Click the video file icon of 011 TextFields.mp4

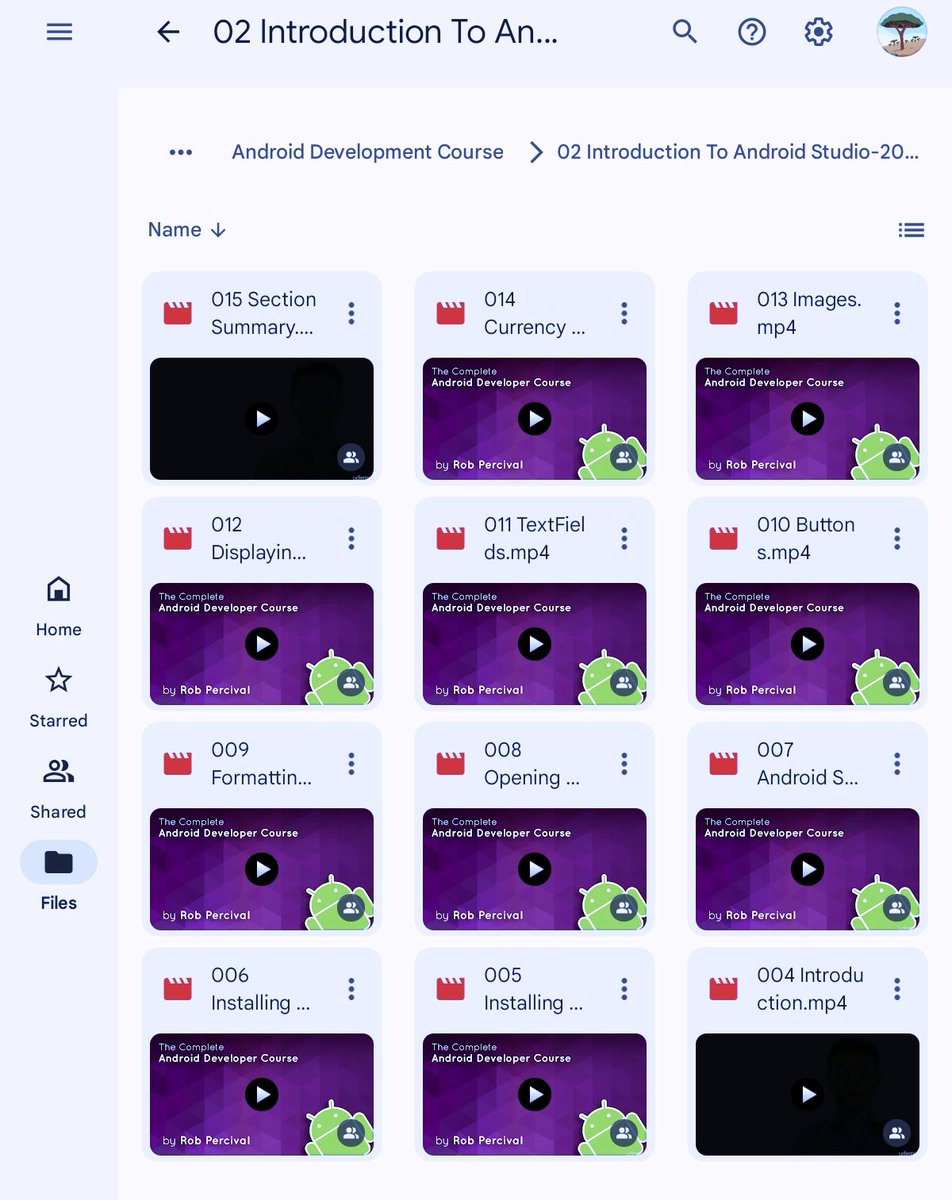click(451, 538)
